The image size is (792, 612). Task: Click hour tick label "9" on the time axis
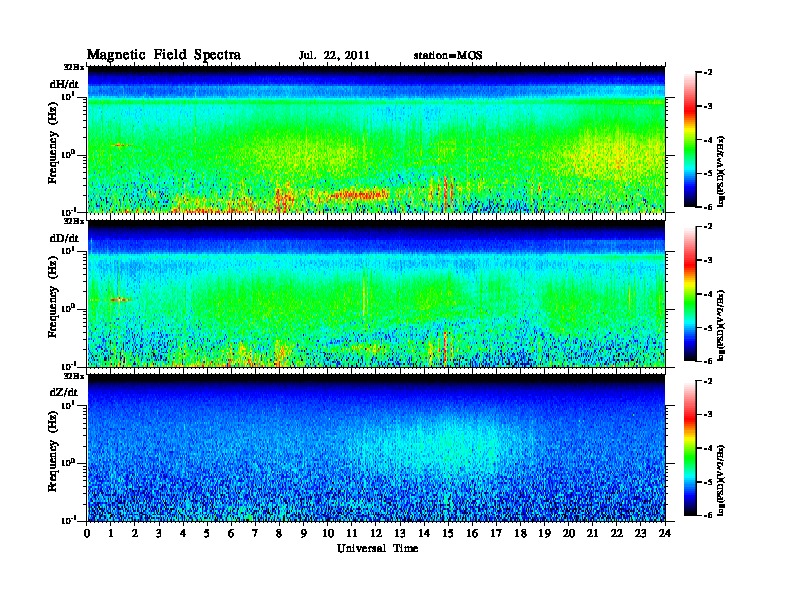(304, 533)
